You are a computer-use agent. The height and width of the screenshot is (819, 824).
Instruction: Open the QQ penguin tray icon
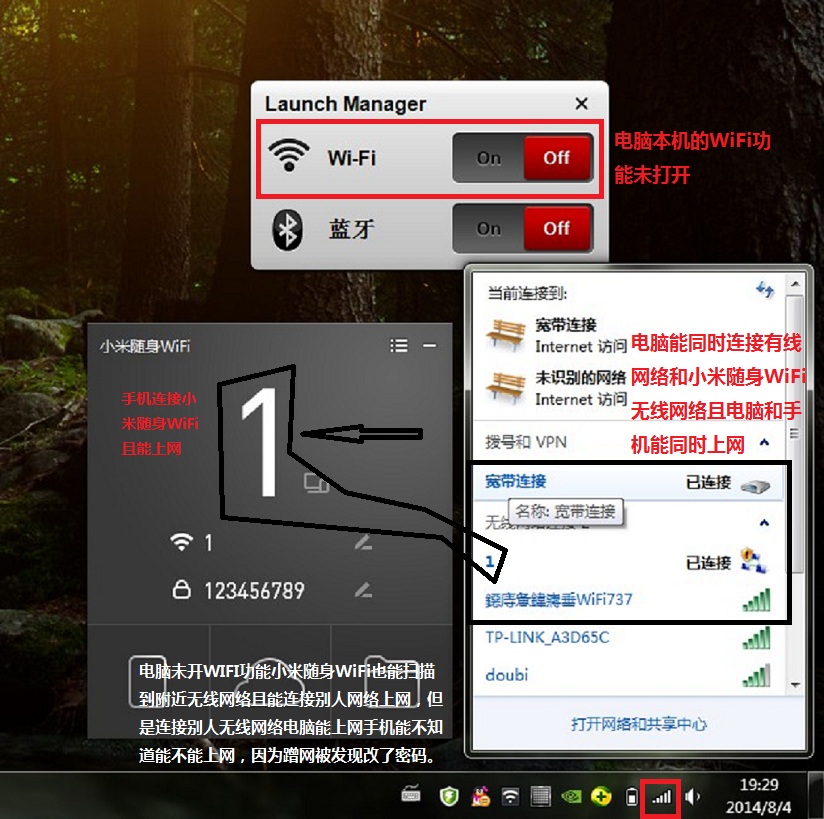[480, 796]
